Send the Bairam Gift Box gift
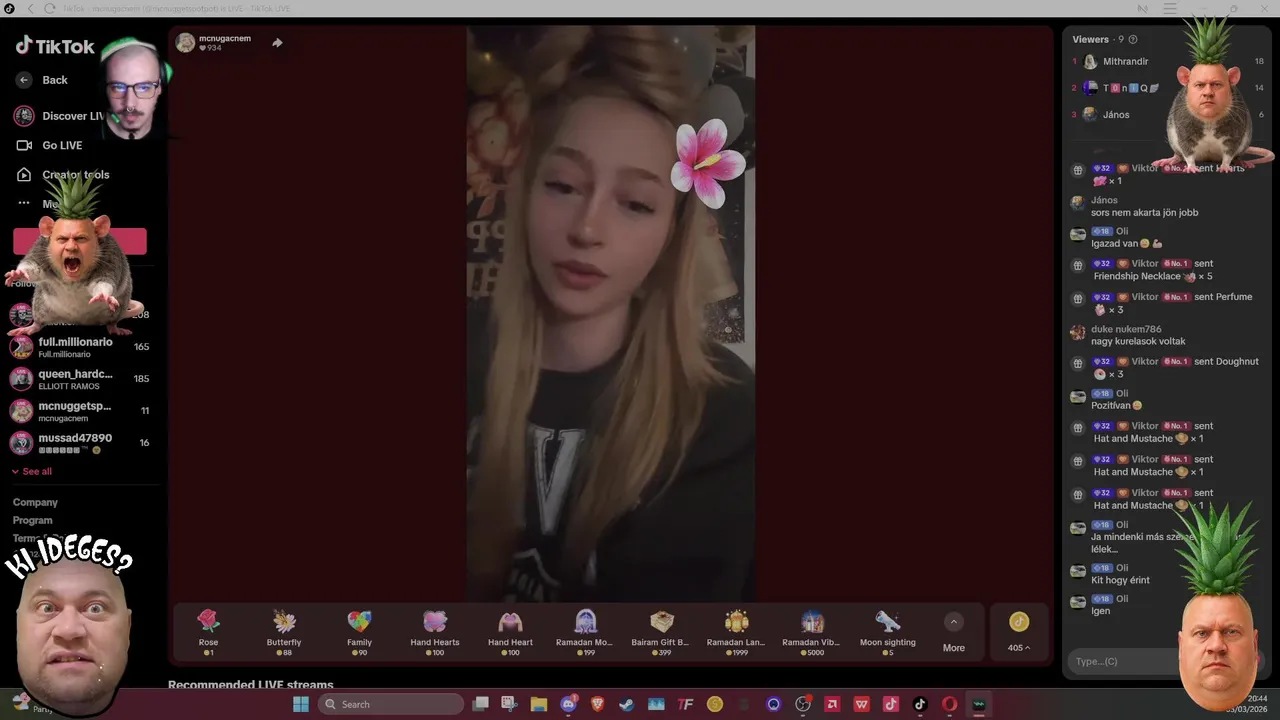Viewport: 1280px width, 720px height. tap(661, 632)
